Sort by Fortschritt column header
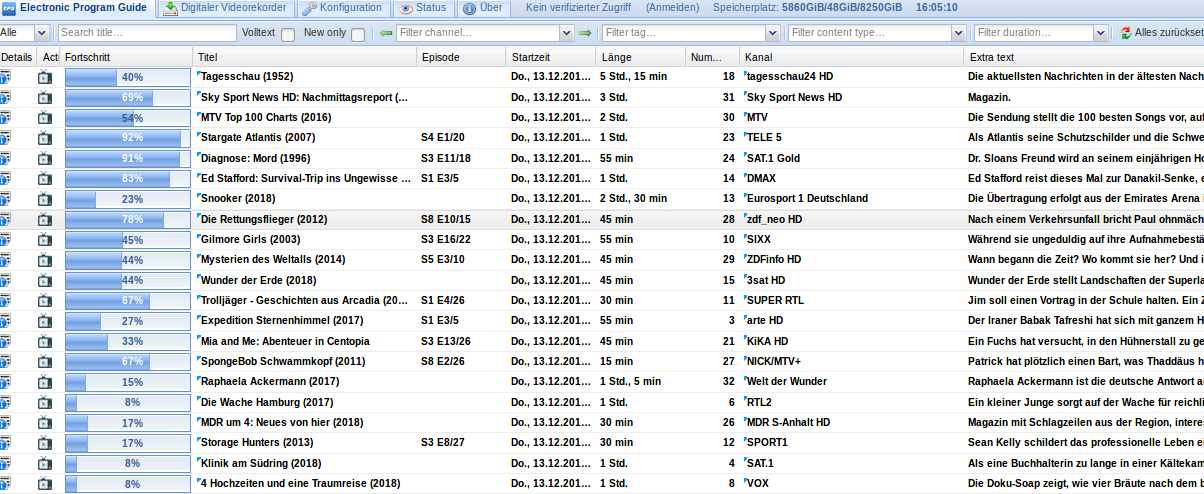The height and width of the screenshot is (494, 1204). point(128,57)
